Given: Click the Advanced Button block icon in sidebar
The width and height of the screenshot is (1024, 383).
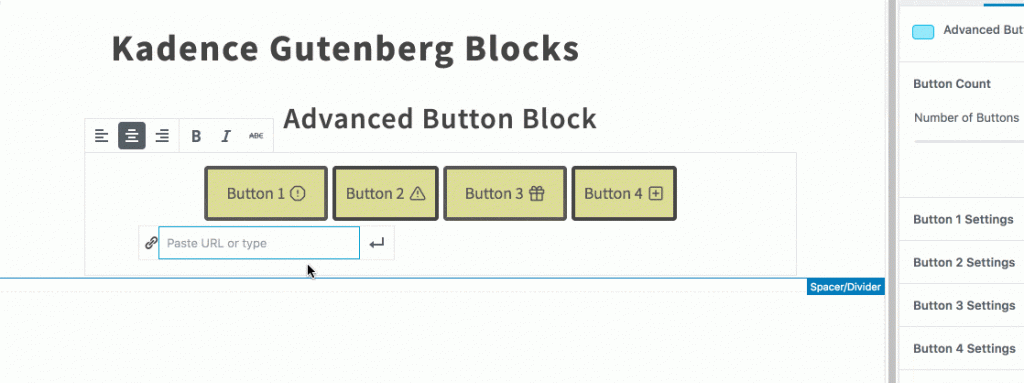Looking at the screenshot, I should click(923, 32).
